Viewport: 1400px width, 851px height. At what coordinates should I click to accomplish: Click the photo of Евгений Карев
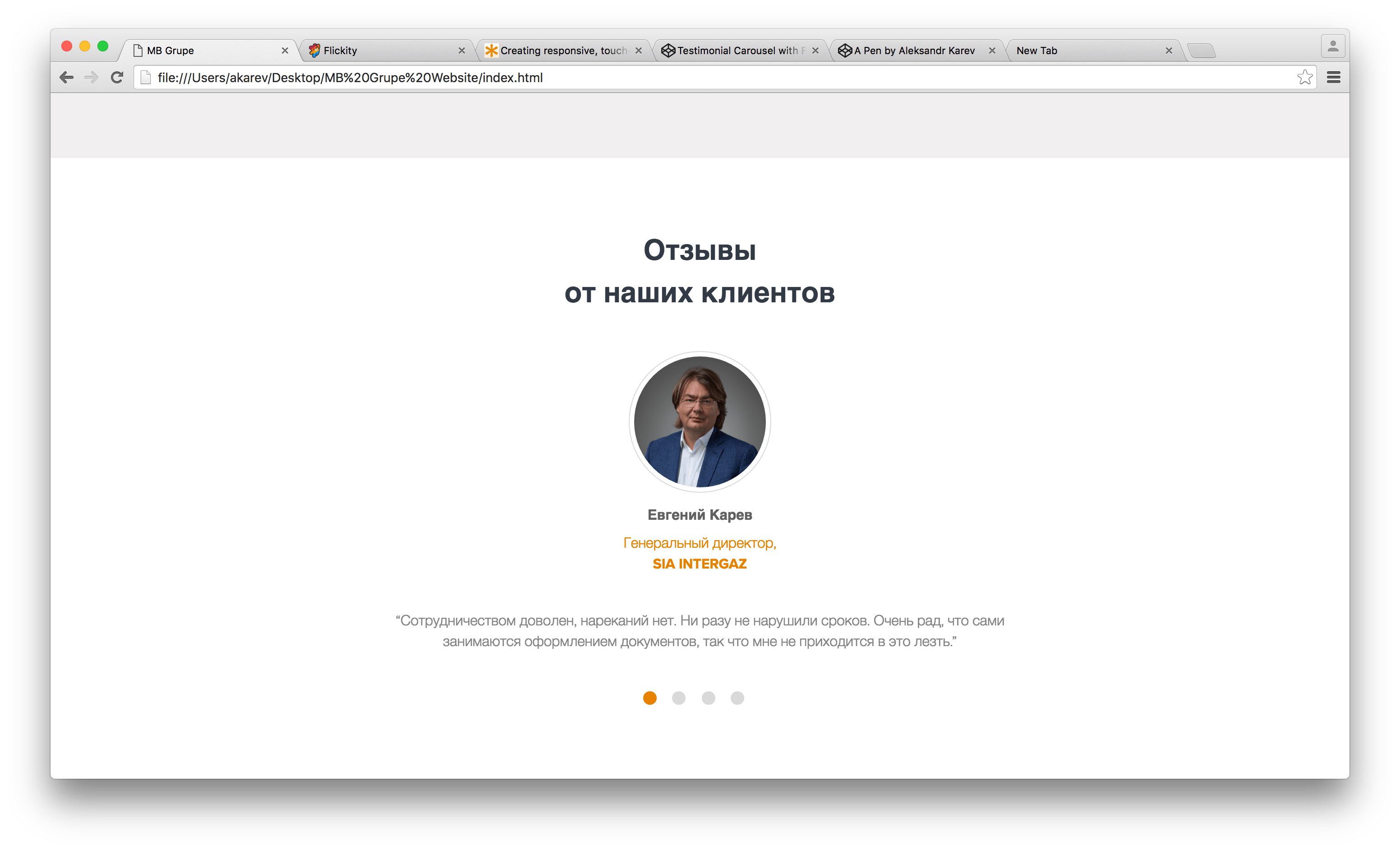point(700,421)
